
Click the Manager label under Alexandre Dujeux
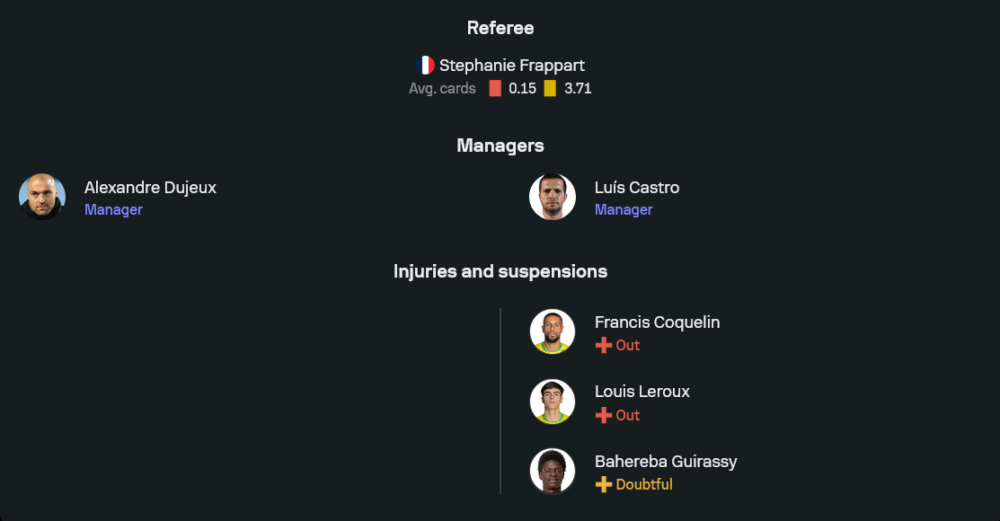point(113,210)
